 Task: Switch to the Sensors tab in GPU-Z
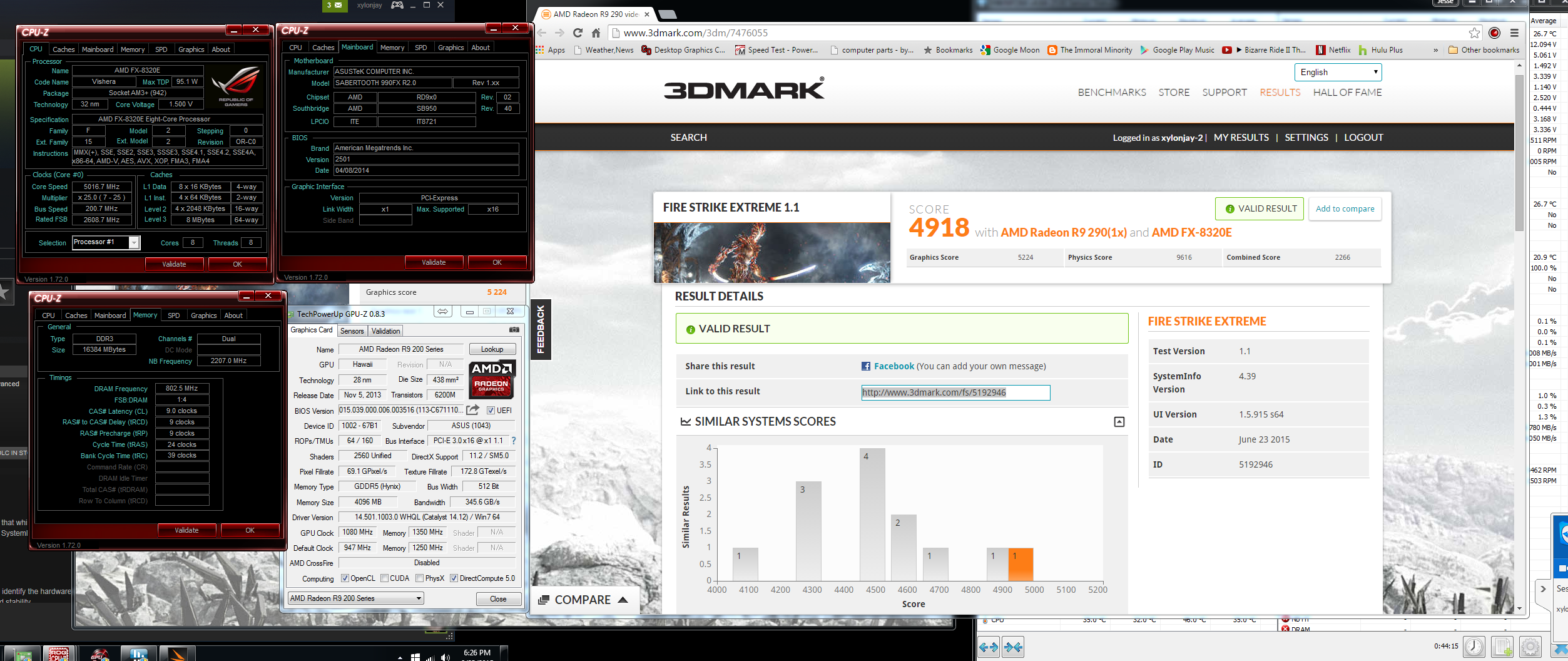tap(352, 331)
